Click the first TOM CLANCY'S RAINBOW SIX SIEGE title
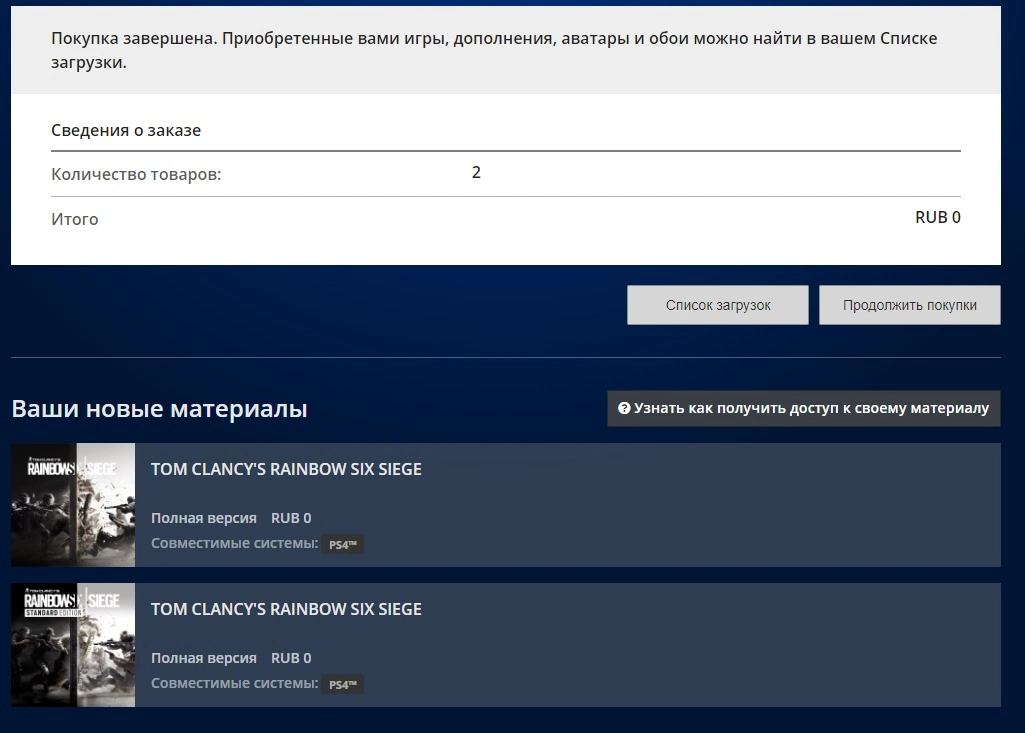 pyautogui.click(x=286, y=469)
